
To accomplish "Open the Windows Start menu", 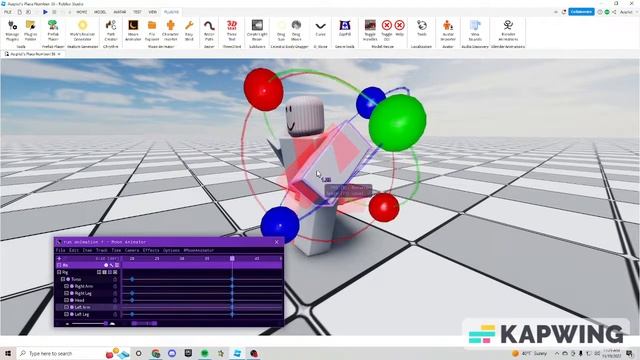I will (8, 353).
